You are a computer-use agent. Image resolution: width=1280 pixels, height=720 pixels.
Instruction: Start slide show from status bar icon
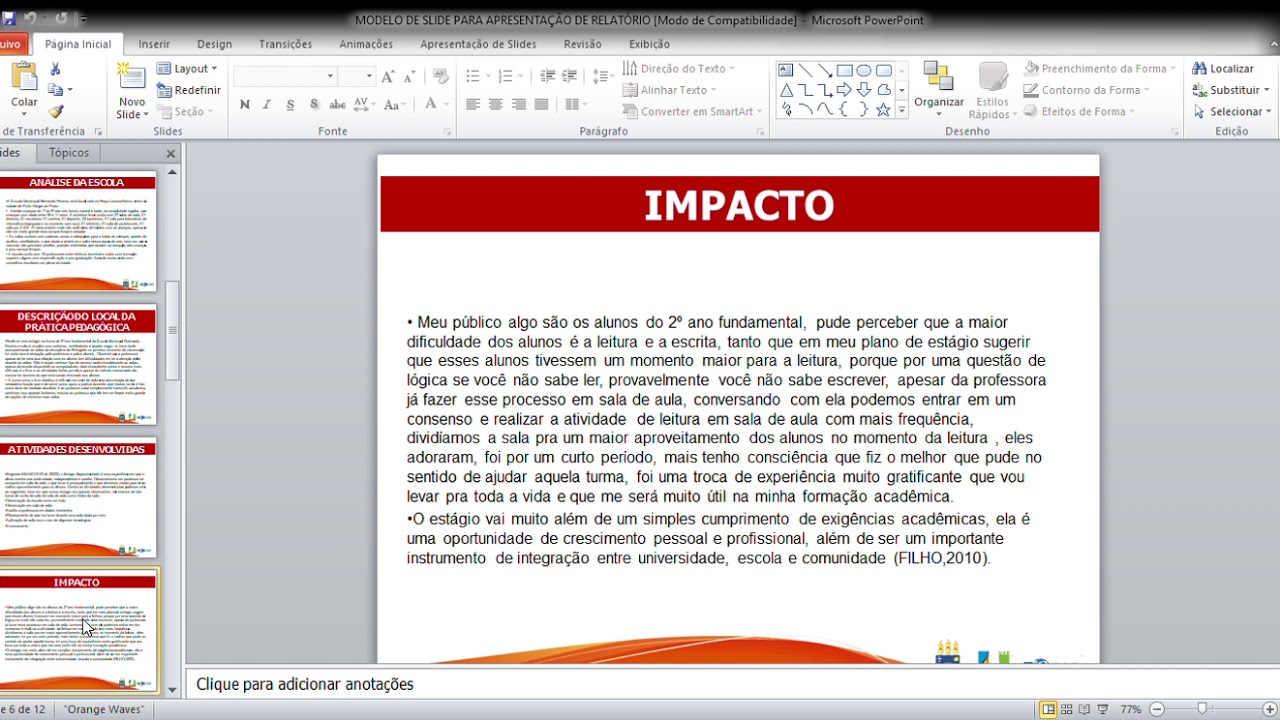1105,709
